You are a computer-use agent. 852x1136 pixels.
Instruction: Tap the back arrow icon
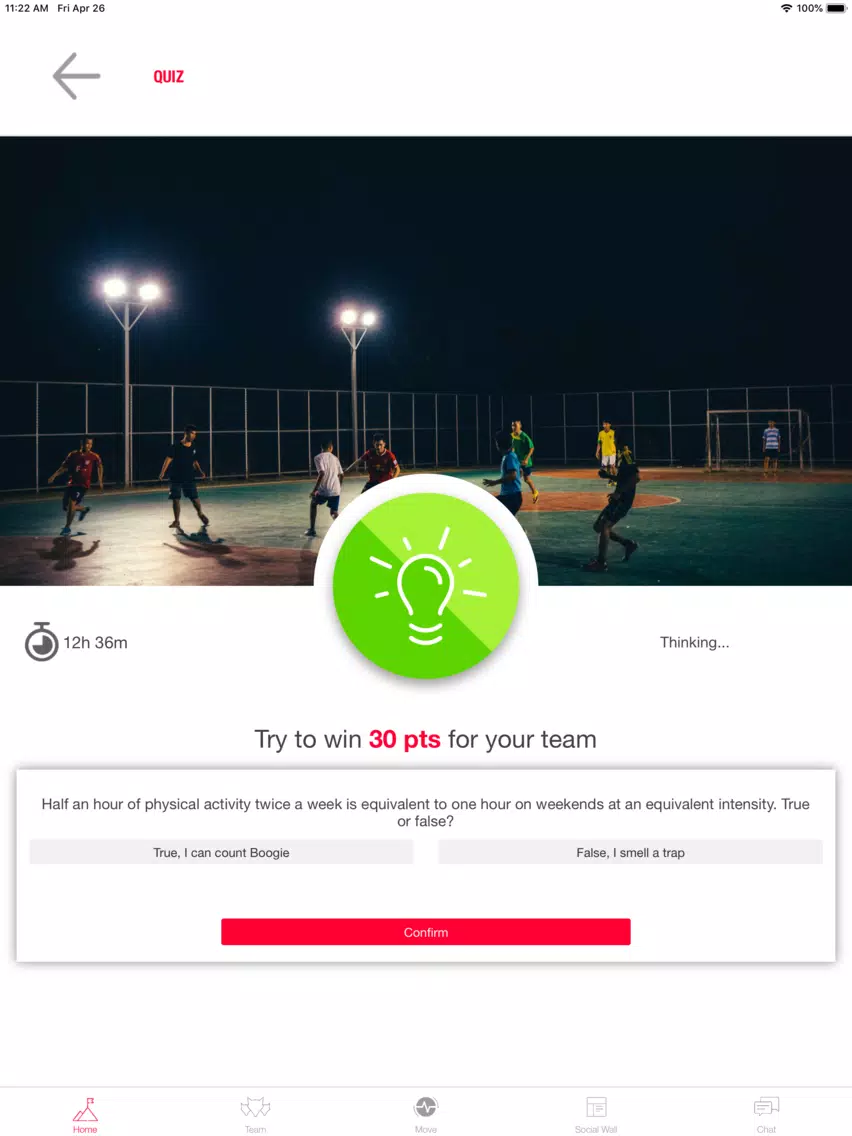coord(76,76)
